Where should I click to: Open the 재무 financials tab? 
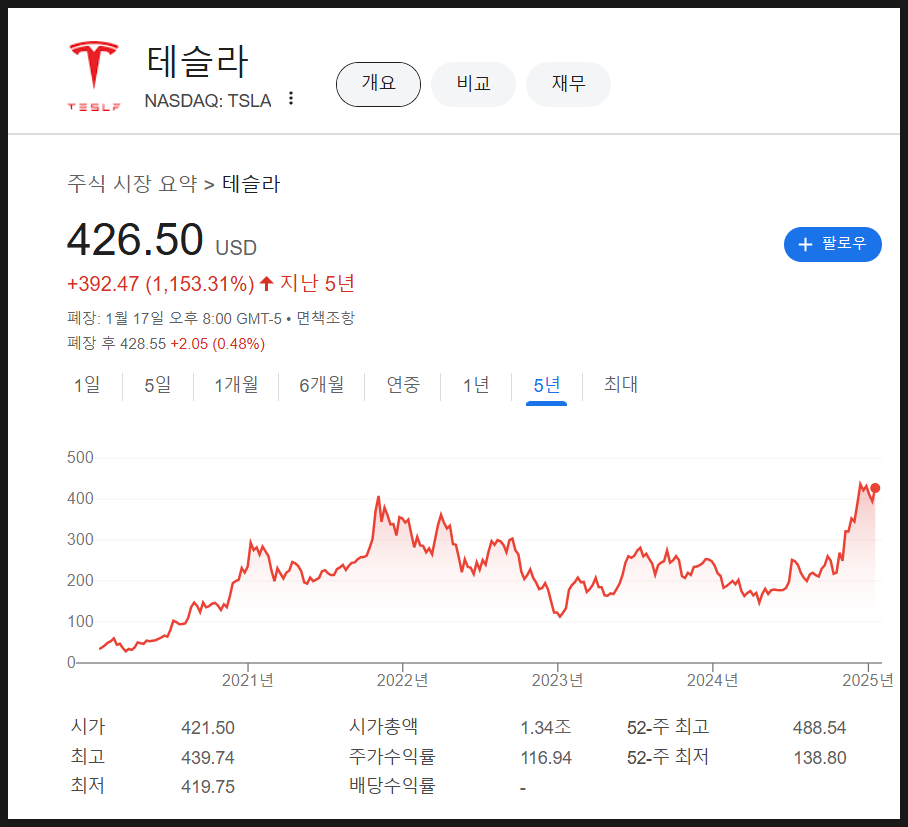568,85
